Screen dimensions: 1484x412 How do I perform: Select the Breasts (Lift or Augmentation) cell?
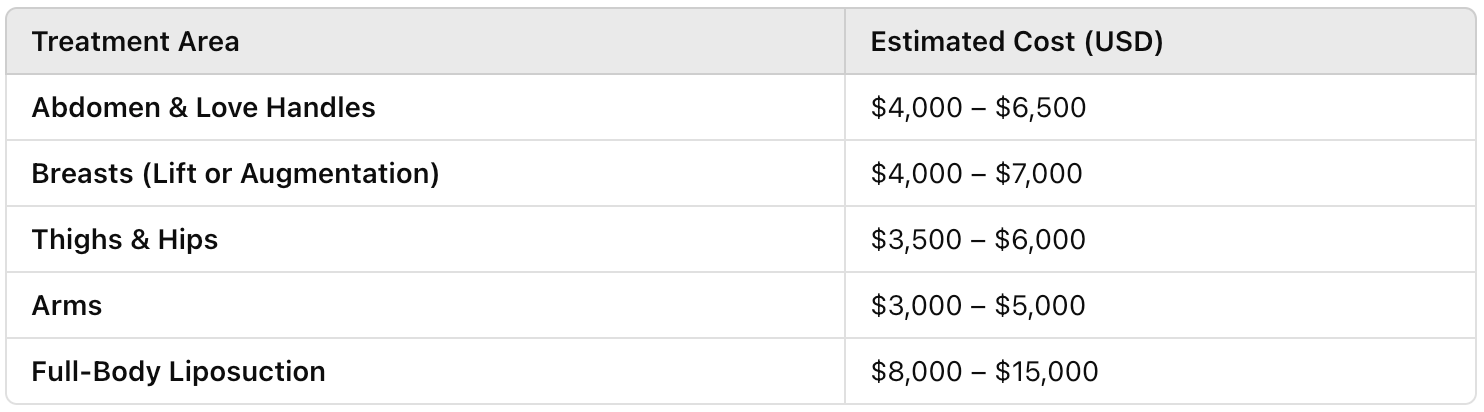click(x=426, y=173)
